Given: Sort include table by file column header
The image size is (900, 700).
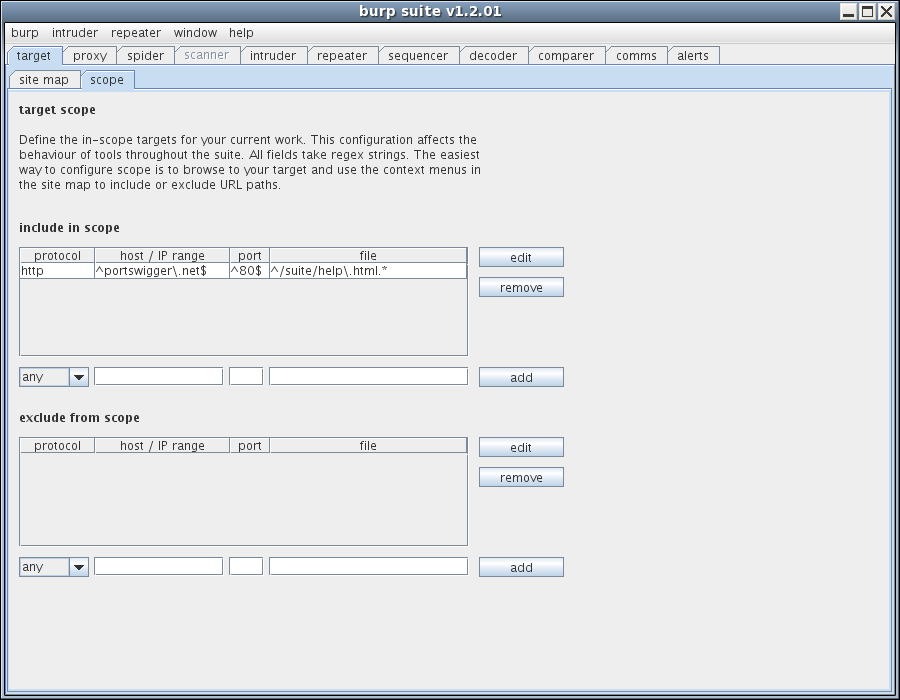Looking at the screenshot, I should (368, 256).
